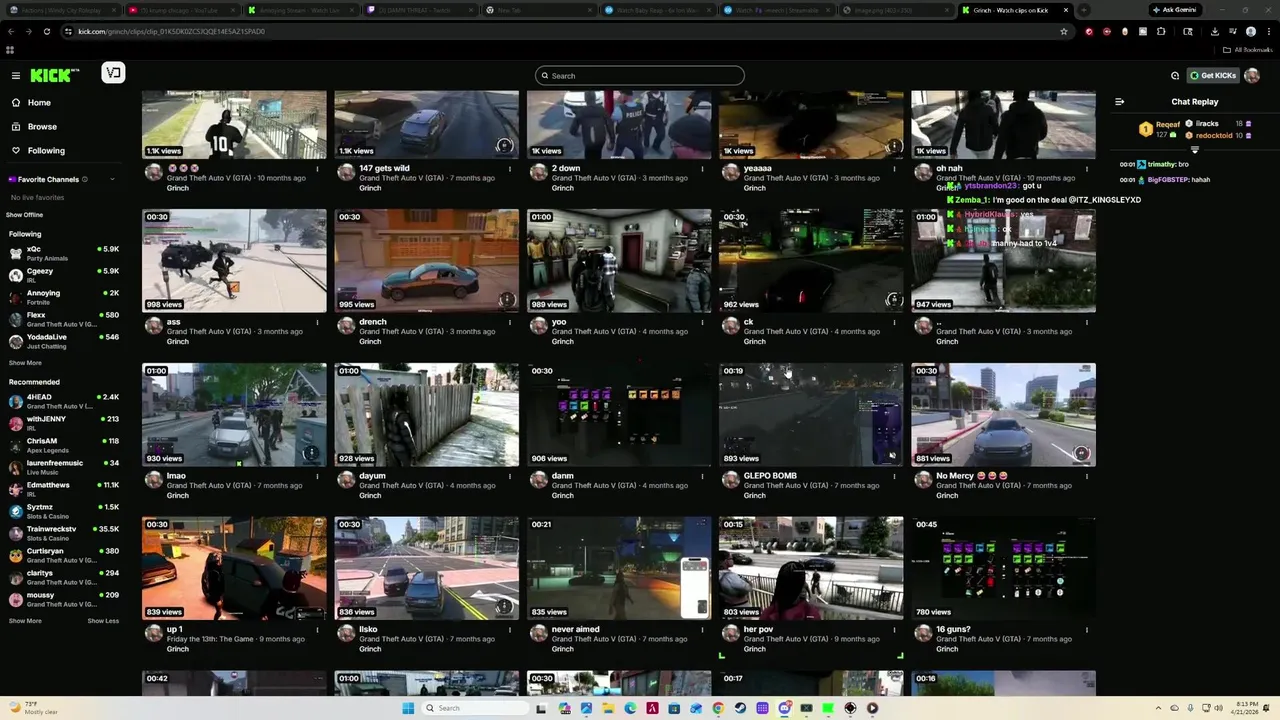This screenshot has width=1280, height=720.
Task: Open Chrome three-dot menu
Action: 1268,31
